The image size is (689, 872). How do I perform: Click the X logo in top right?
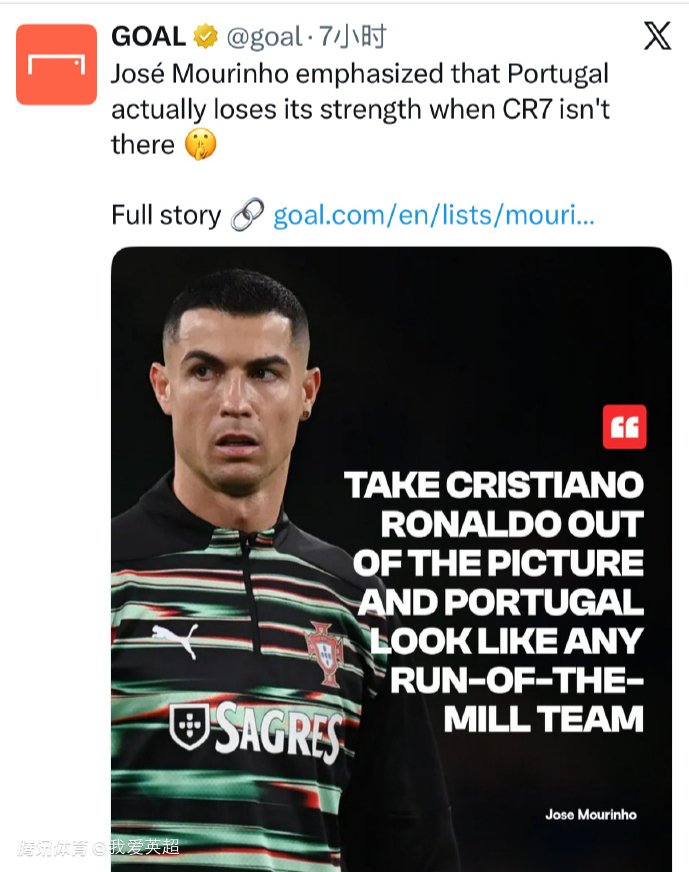656,37
